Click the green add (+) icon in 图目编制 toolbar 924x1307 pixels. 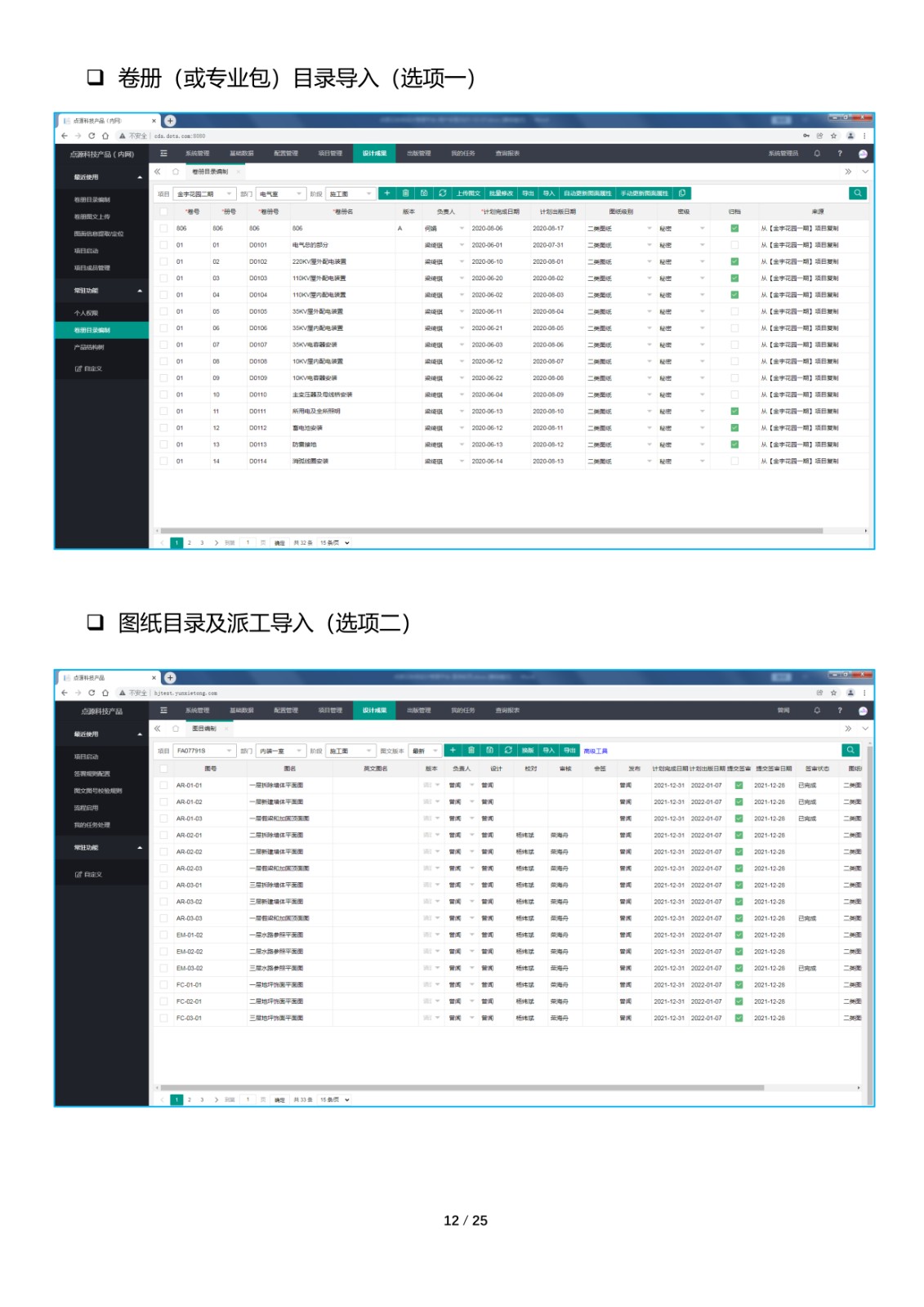click(453, 750)
